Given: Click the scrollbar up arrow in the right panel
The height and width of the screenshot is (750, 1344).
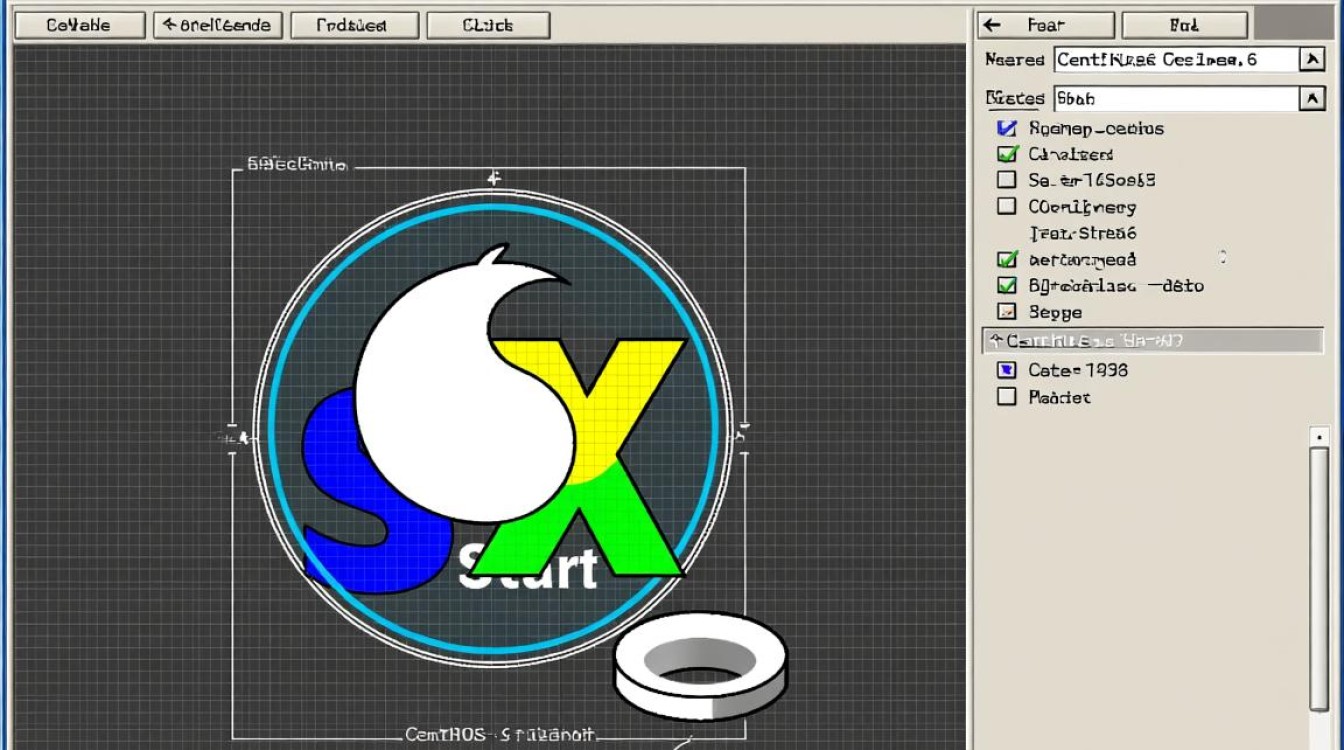Looking at the screenshot, I should pyautogui.click(x=1319, y=437).
